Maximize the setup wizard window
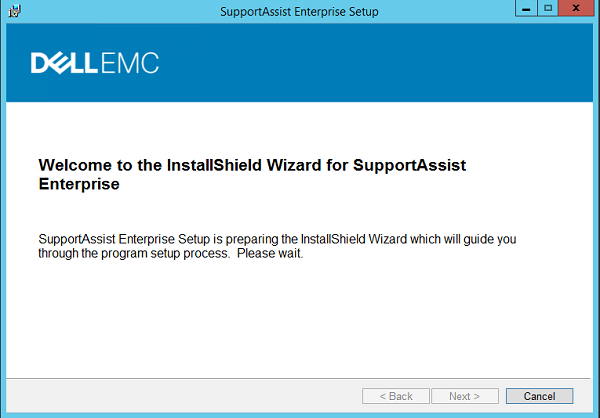Viewport: 600px width, 418px height. (548, 8)
